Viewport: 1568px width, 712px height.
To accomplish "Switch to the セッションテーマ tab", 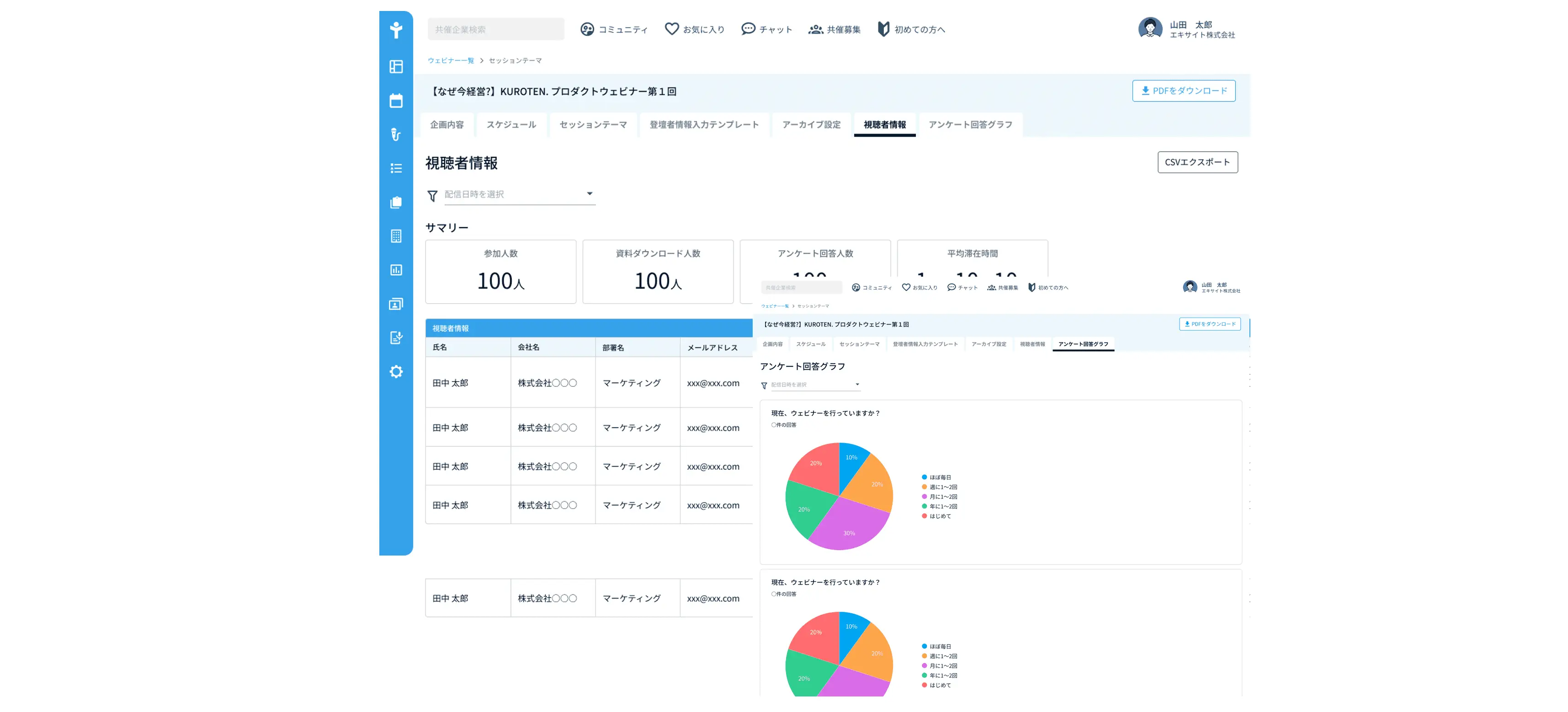I will [593, 124].
